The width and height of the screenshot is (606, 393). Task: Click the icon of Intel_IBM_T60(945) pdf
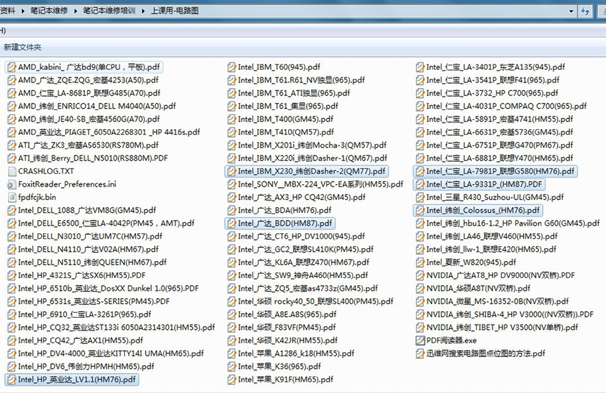click(232, 67)
